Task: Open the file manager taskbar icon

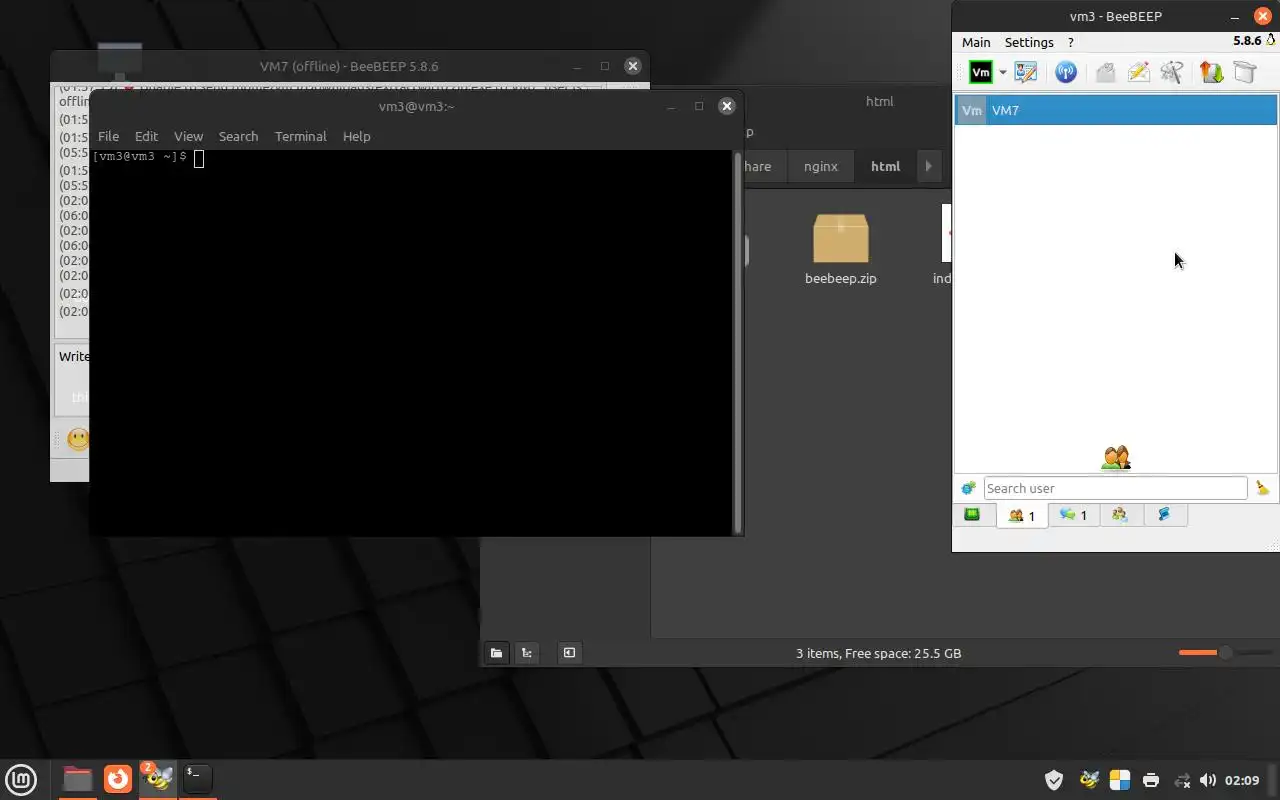Action: click(x=77, y=778)
